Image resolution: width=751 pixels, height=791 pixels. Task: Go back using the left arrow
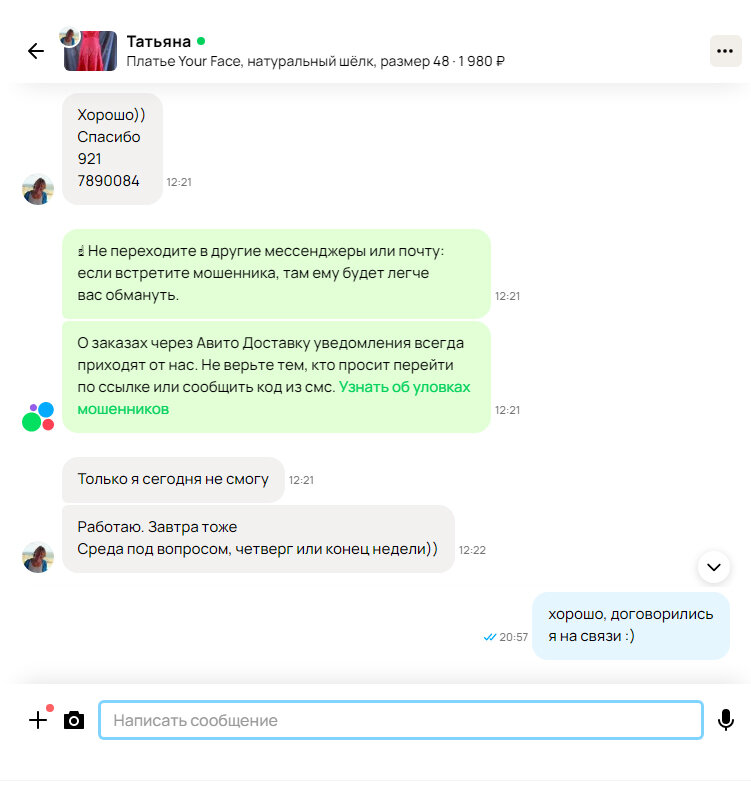(x=36, y=51)
